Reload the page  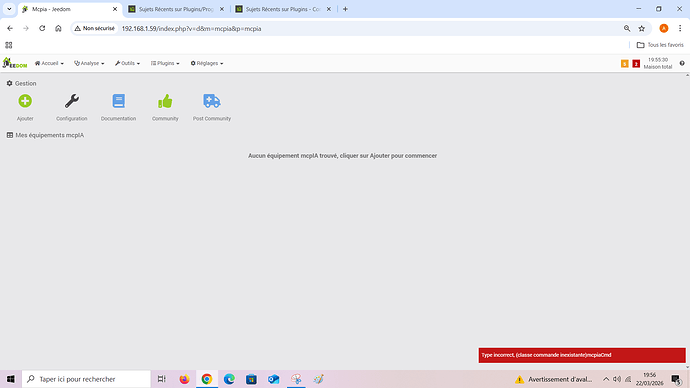(42, 28)
